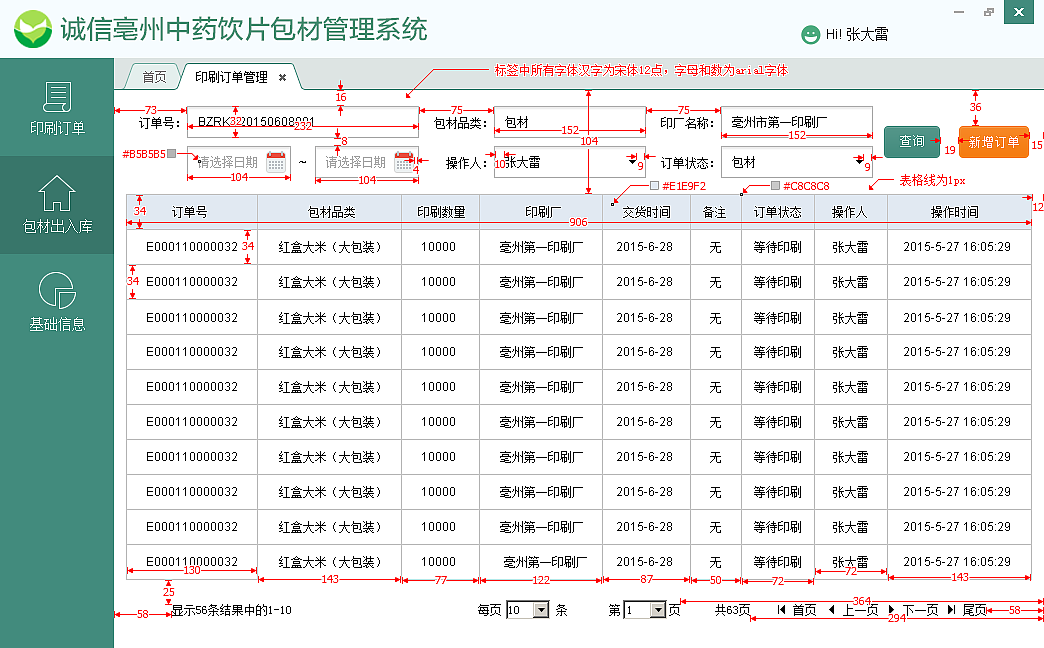Click the 订单状态 column header

tap(778, 212)
